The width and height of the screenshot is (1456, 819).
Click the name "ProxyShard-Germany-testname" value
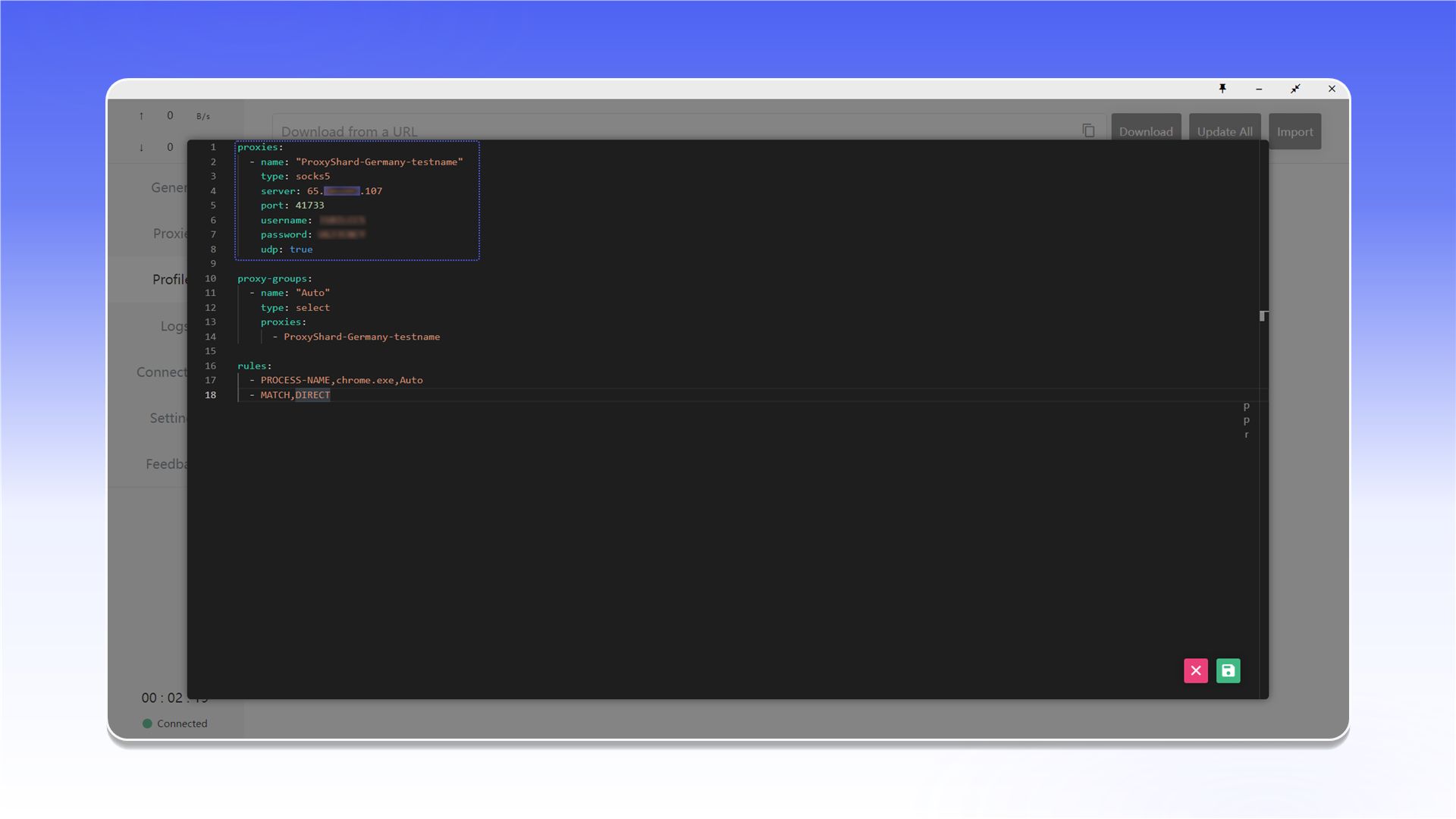[x=379, y=162]
